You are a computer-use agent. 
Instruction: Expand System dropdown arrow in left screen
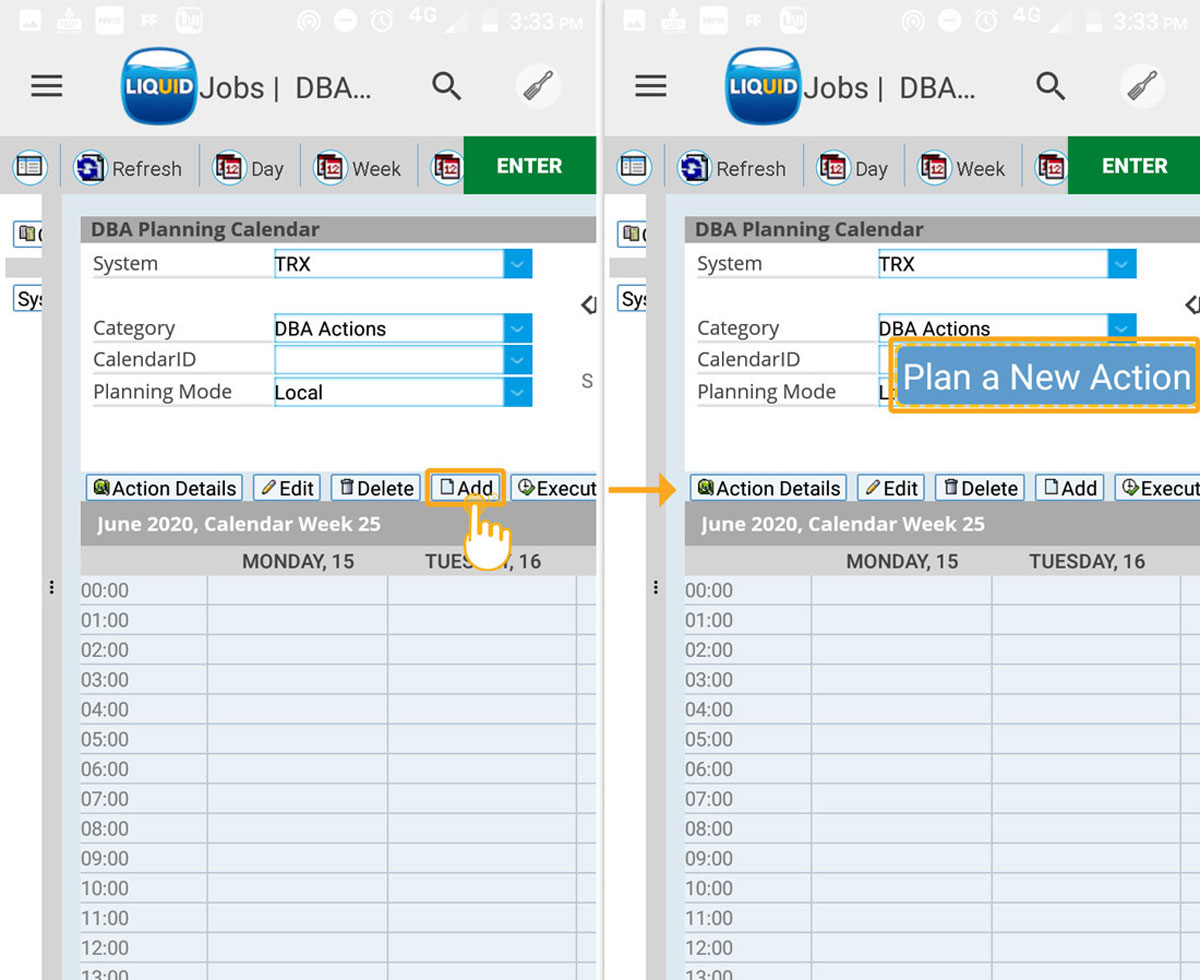tap(517, 264)
